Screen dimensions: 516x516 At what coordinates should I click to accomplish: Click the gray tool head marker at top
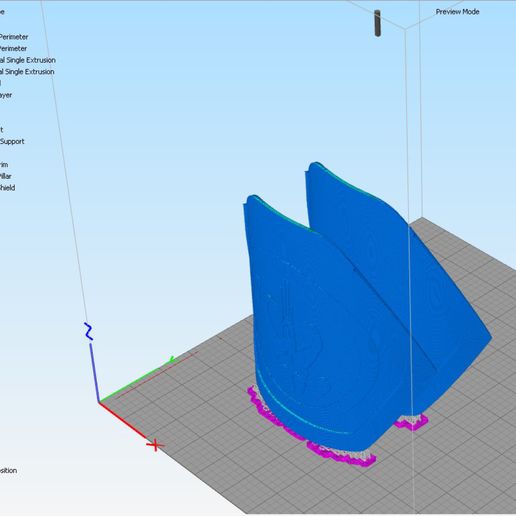click(x=377, y=23)
